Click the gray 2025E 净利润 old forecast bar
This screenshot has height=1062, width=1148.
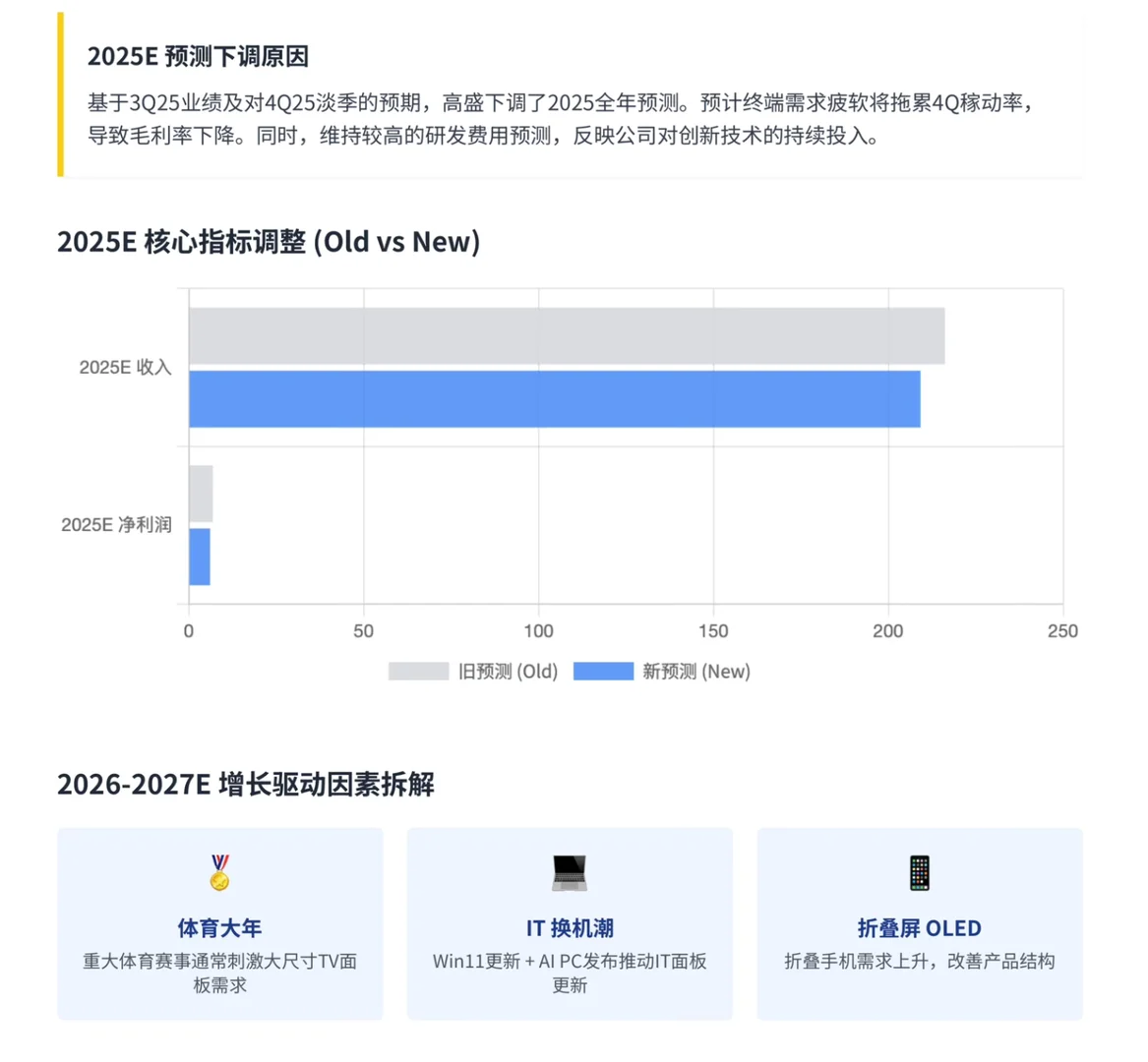click(x=201, y=494)
